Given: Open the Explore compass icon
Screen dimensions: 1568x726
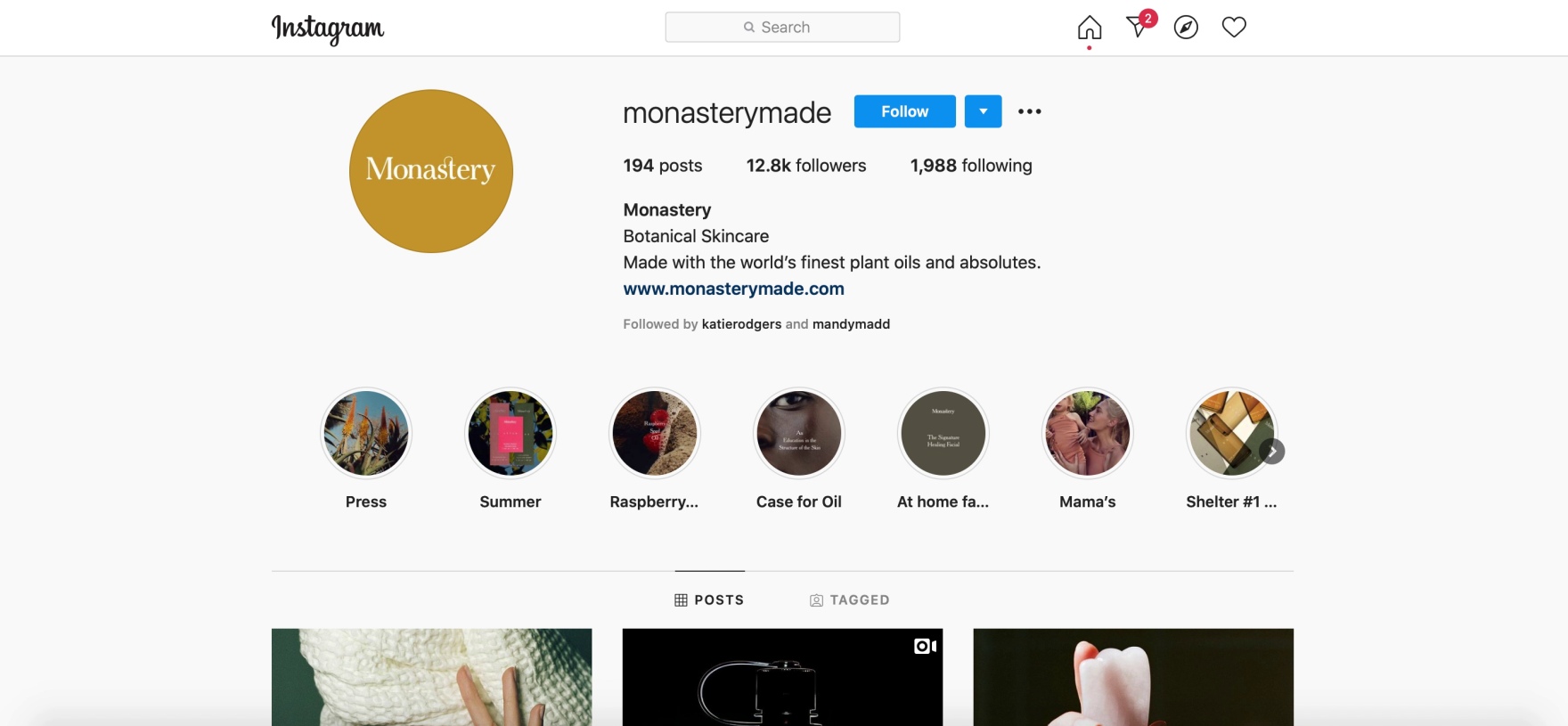Looking at the screenshot, I should pyautogui.click(x=1186, y=28).
